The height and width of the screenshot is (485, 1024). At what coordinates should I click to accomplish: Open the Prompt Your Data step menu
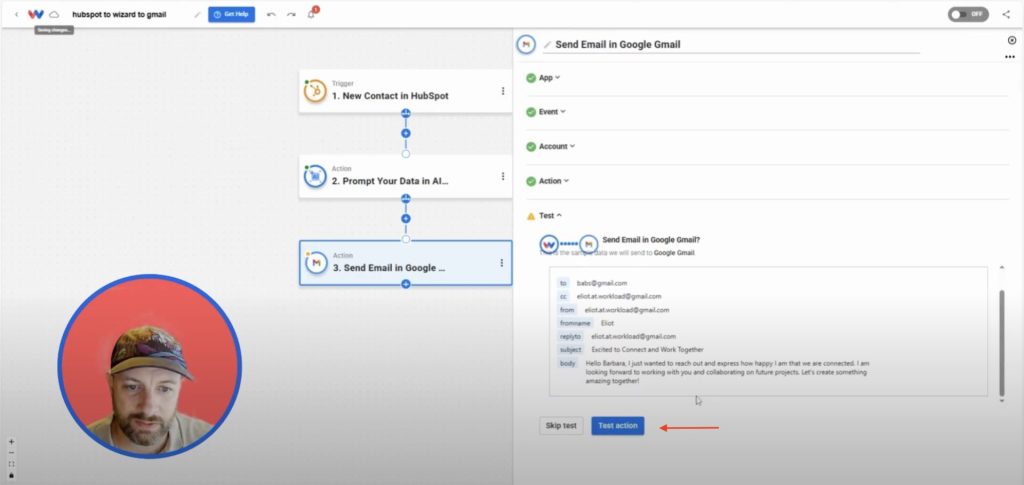[503, 176]
